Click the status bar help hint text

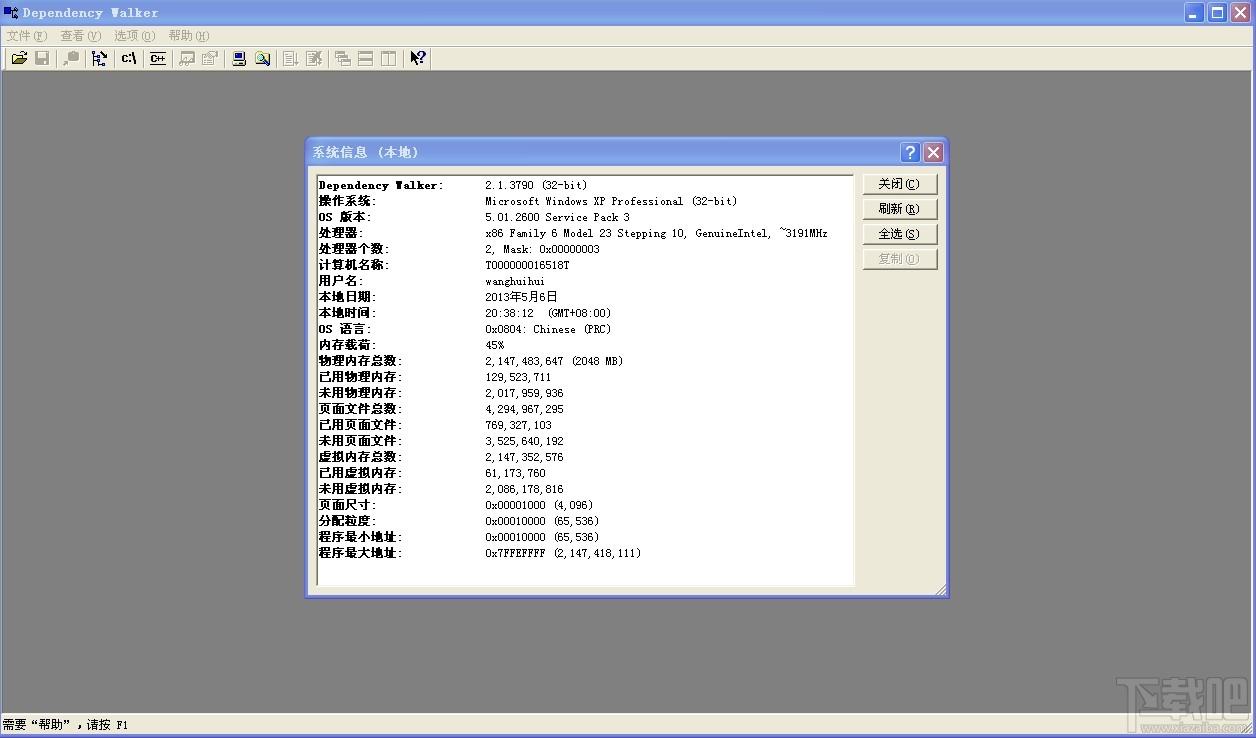(x=65, y=725)
